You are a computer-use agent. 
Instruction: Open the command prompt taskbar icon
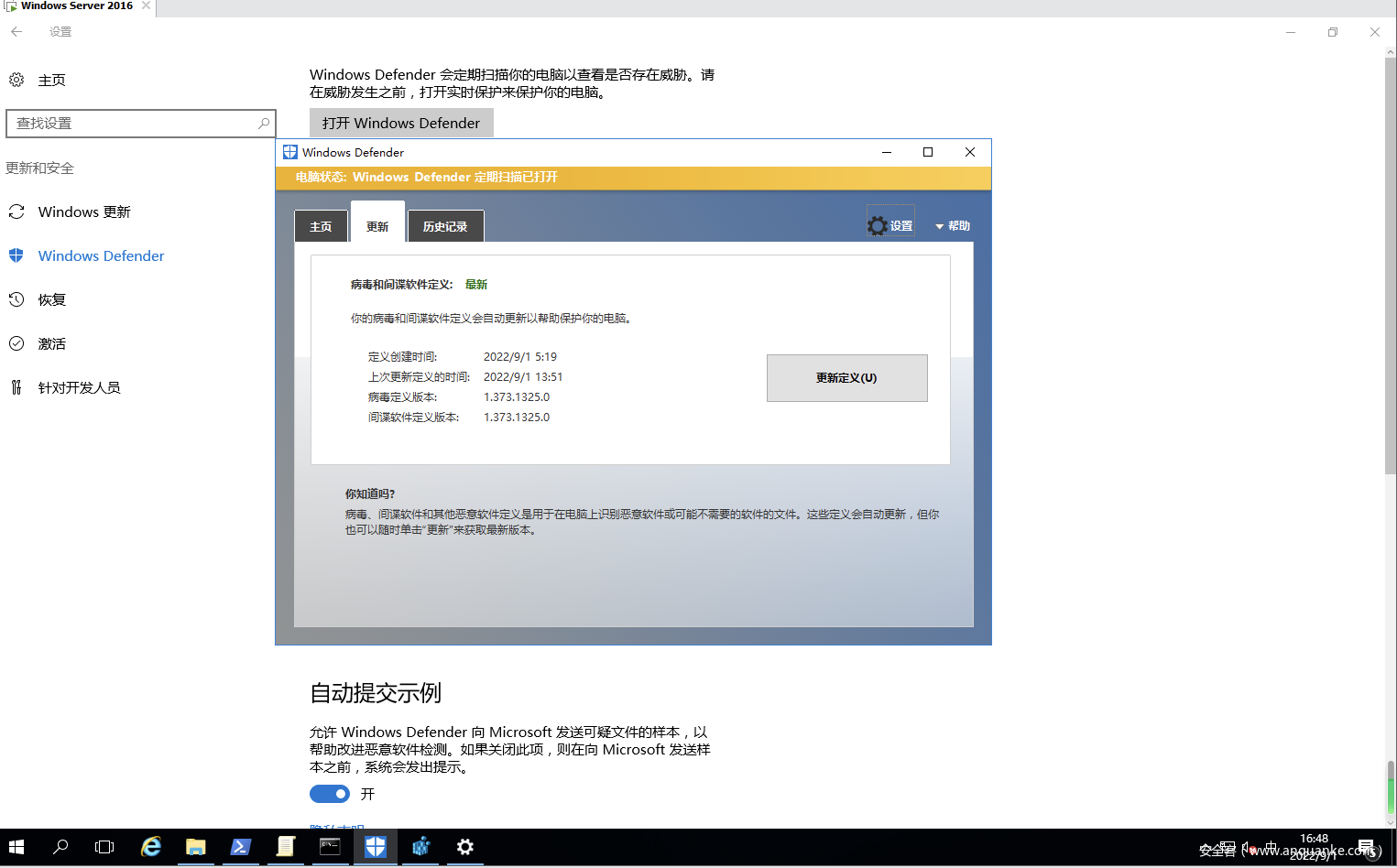click(331, 847)
